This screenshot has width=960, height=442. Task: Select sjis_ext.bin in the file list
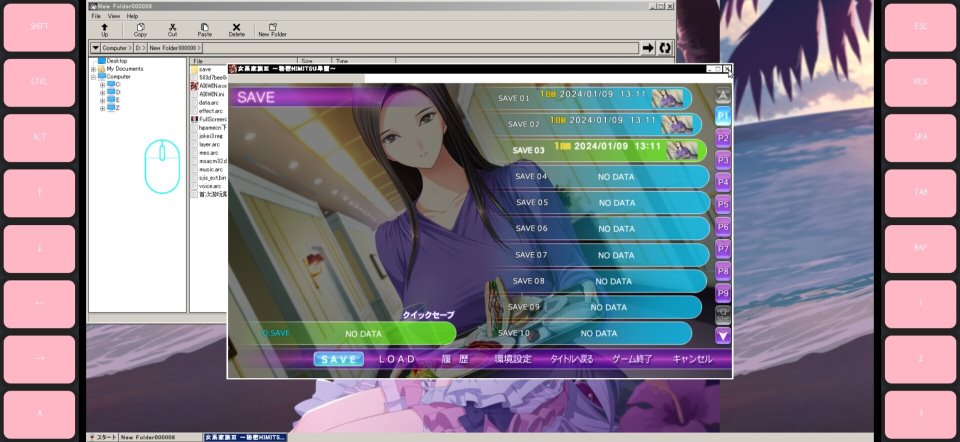(x=209, y=178)
